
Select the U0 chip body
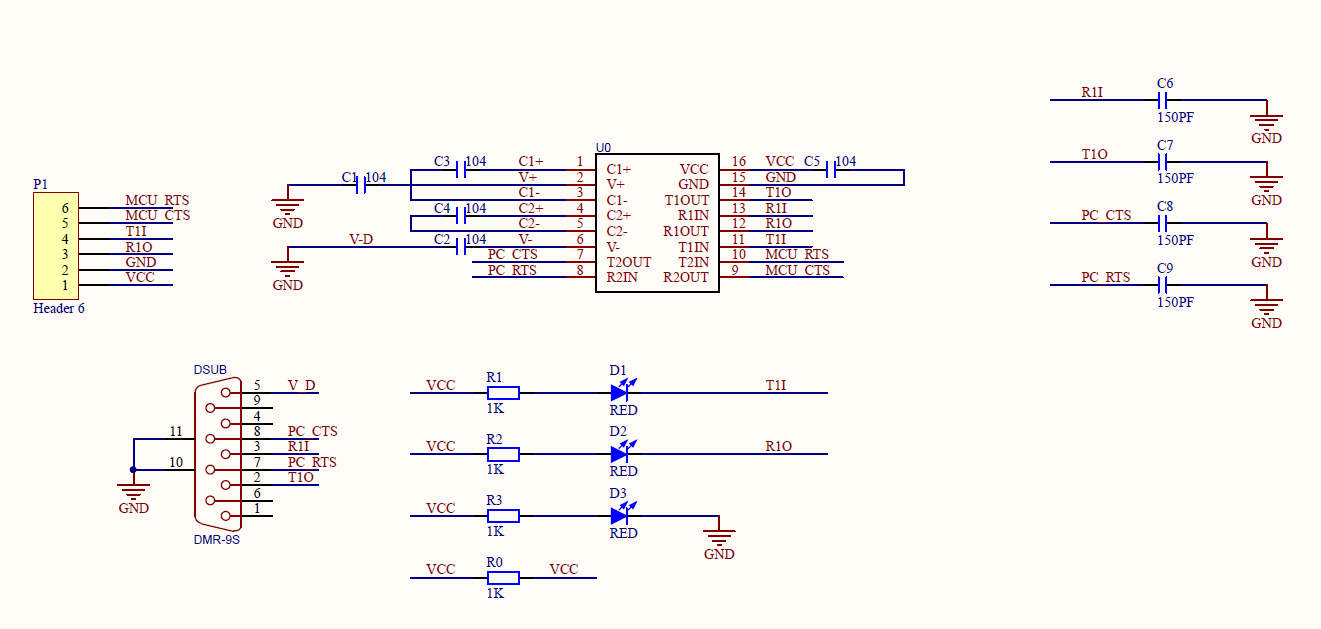(657, 223)
